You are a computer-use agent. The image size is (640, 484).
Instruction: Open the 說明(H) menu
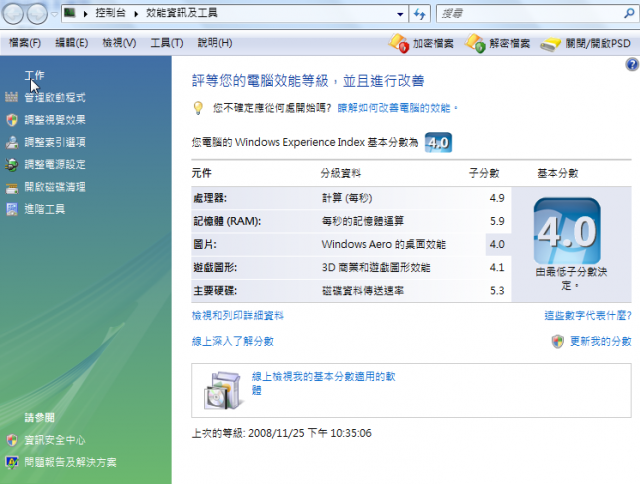tap(215, 43)
